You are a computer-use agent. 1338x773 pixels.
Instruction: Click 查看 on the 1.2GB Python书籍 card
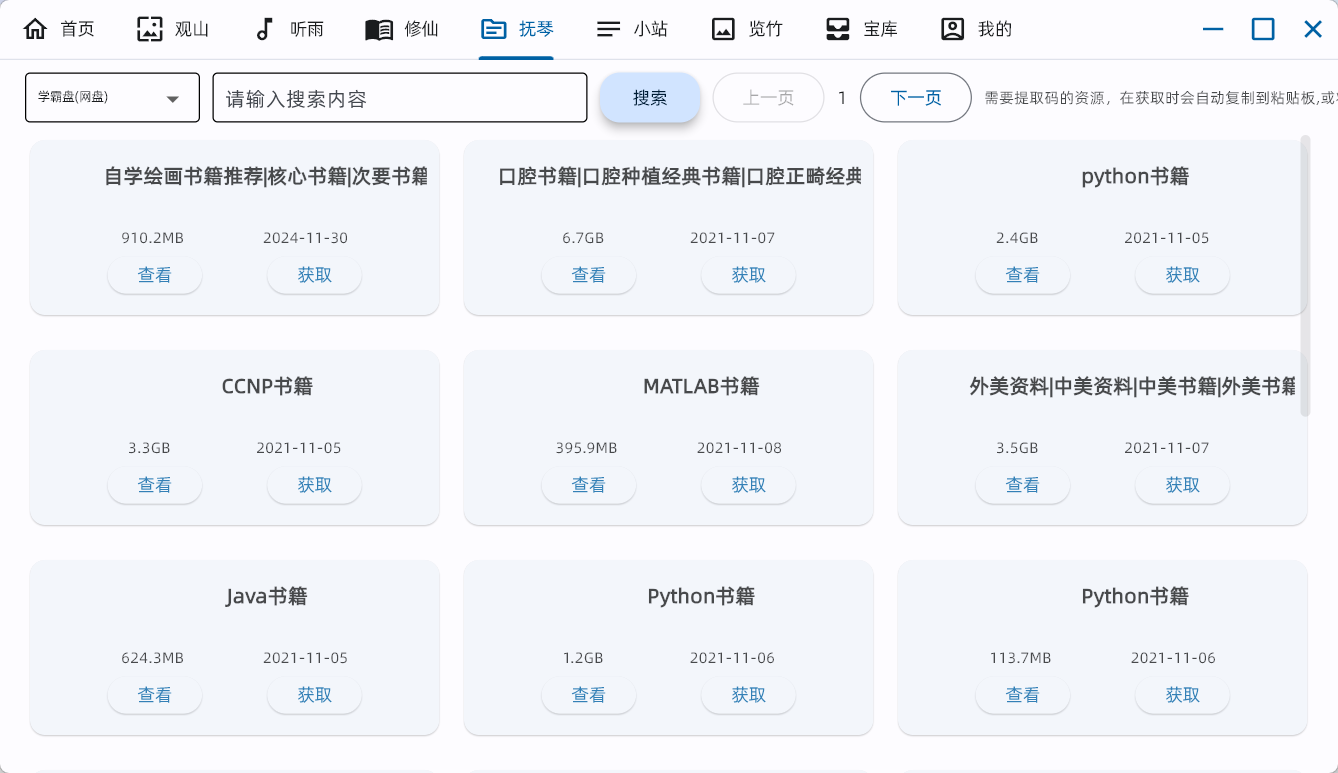pos(589,695)
